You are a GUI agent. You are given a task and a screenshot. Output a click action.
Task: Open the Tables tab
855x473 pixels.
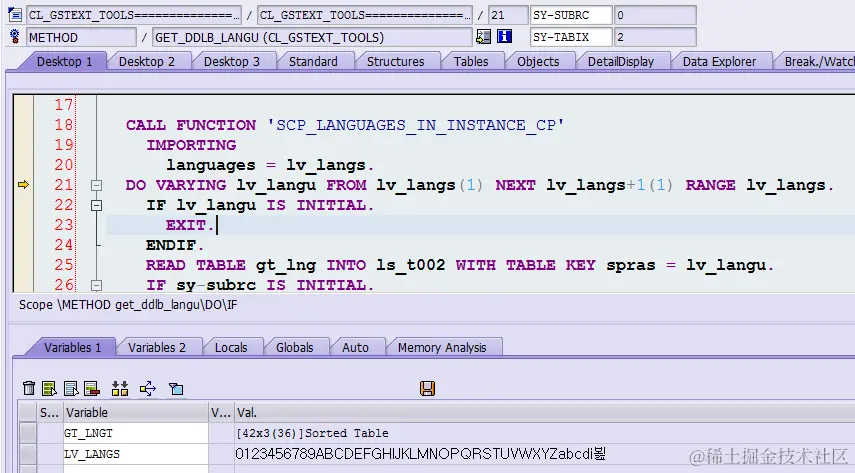pos(471,62)
